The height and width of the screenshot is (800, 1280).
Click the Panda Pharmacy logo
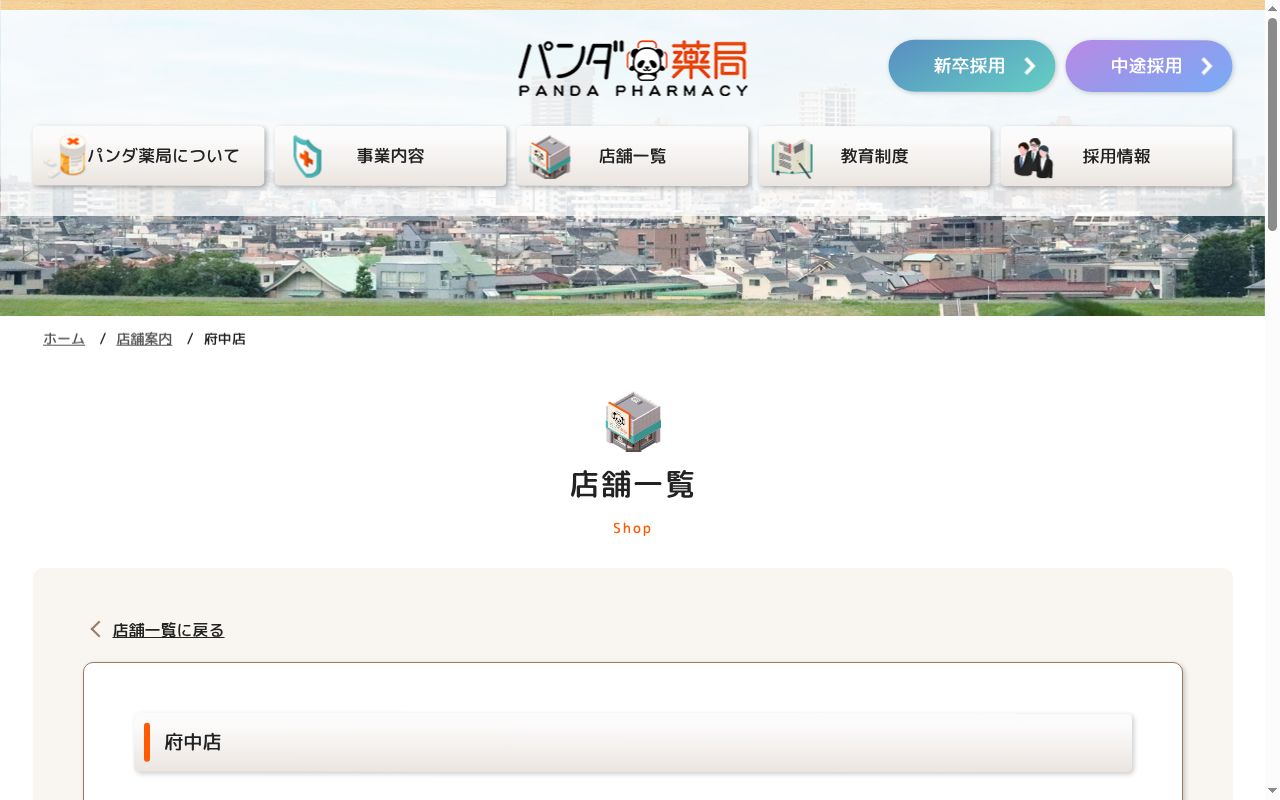click(x=632, y=67)
